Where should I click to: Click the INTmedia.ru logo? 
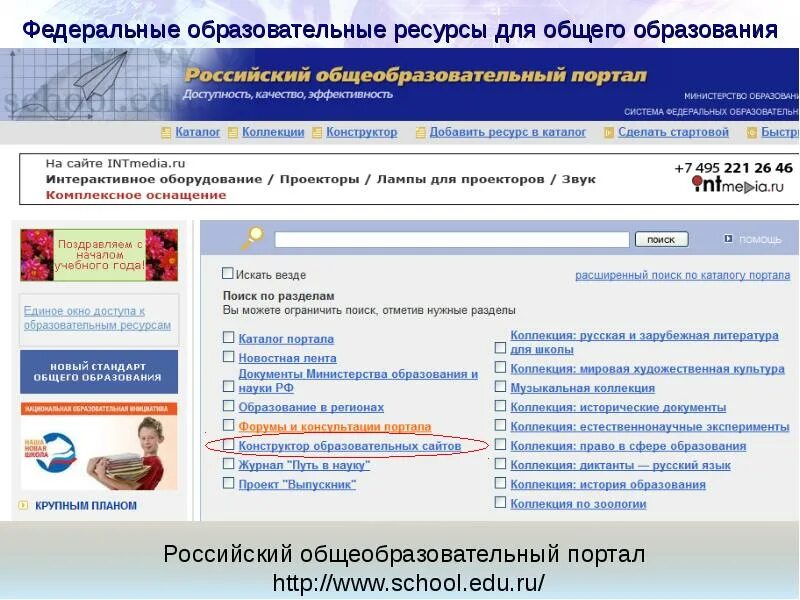pyautogui.click(x=737, y=185)
